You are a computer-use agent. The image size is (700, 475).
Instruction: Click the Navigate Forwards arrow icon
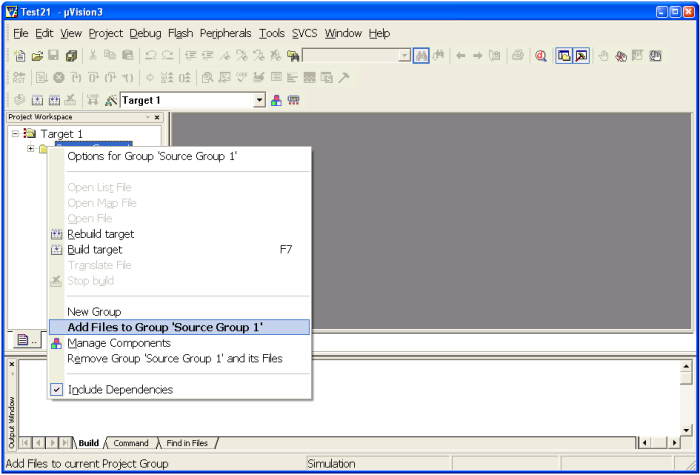pos(478,56)
